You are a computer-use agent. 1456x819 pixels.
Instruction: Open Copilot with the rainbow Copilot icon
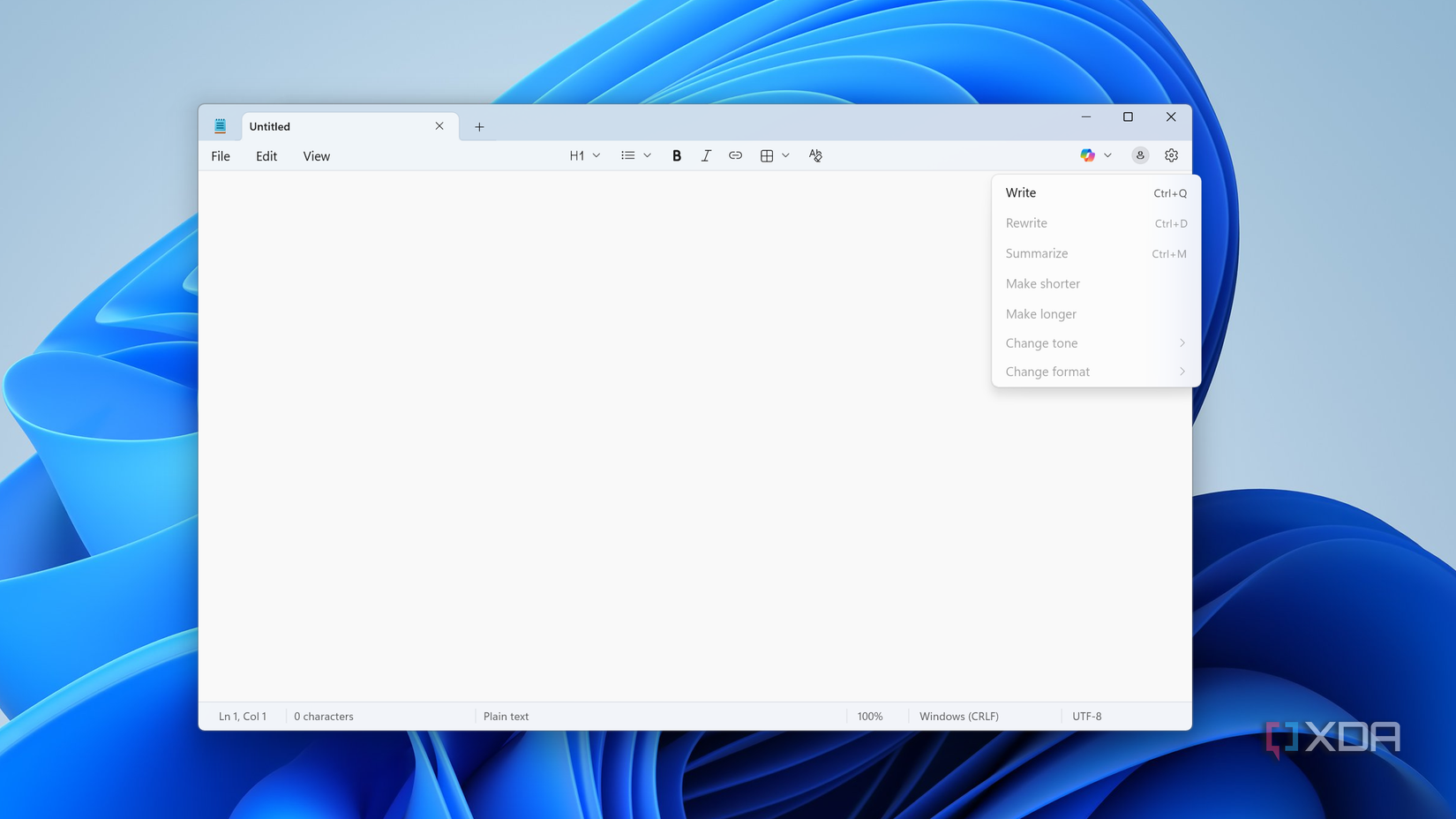1086,154
